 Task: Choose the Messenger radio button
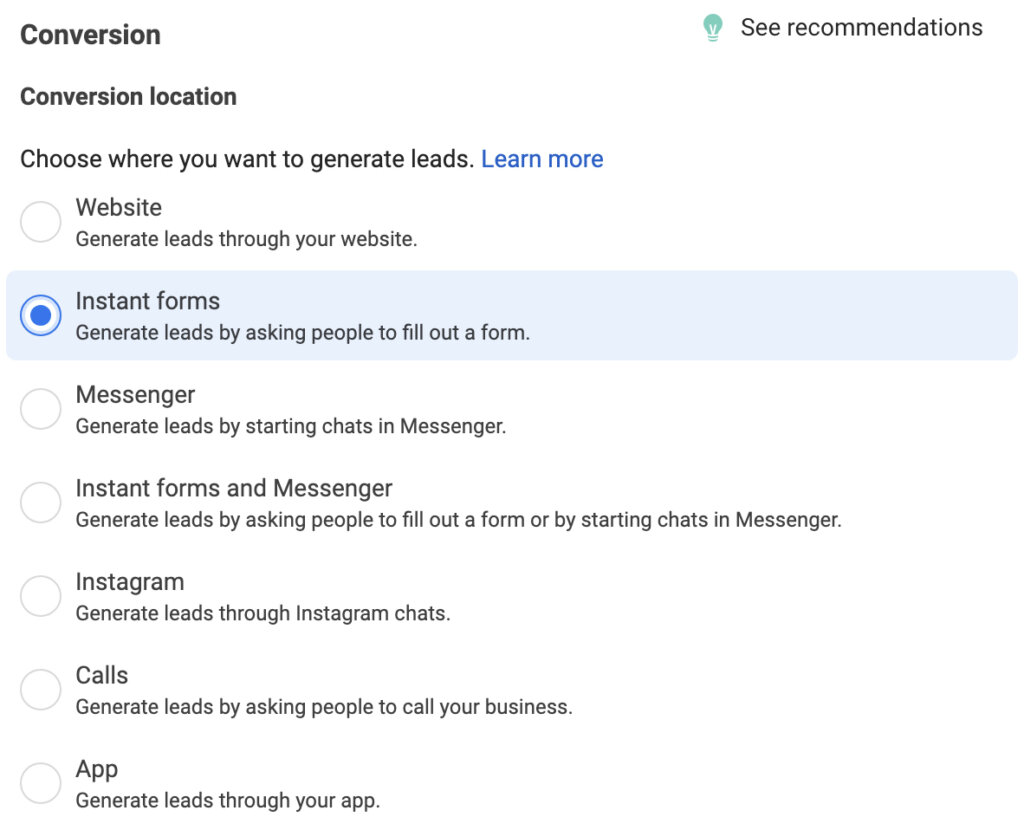point(41,409)
